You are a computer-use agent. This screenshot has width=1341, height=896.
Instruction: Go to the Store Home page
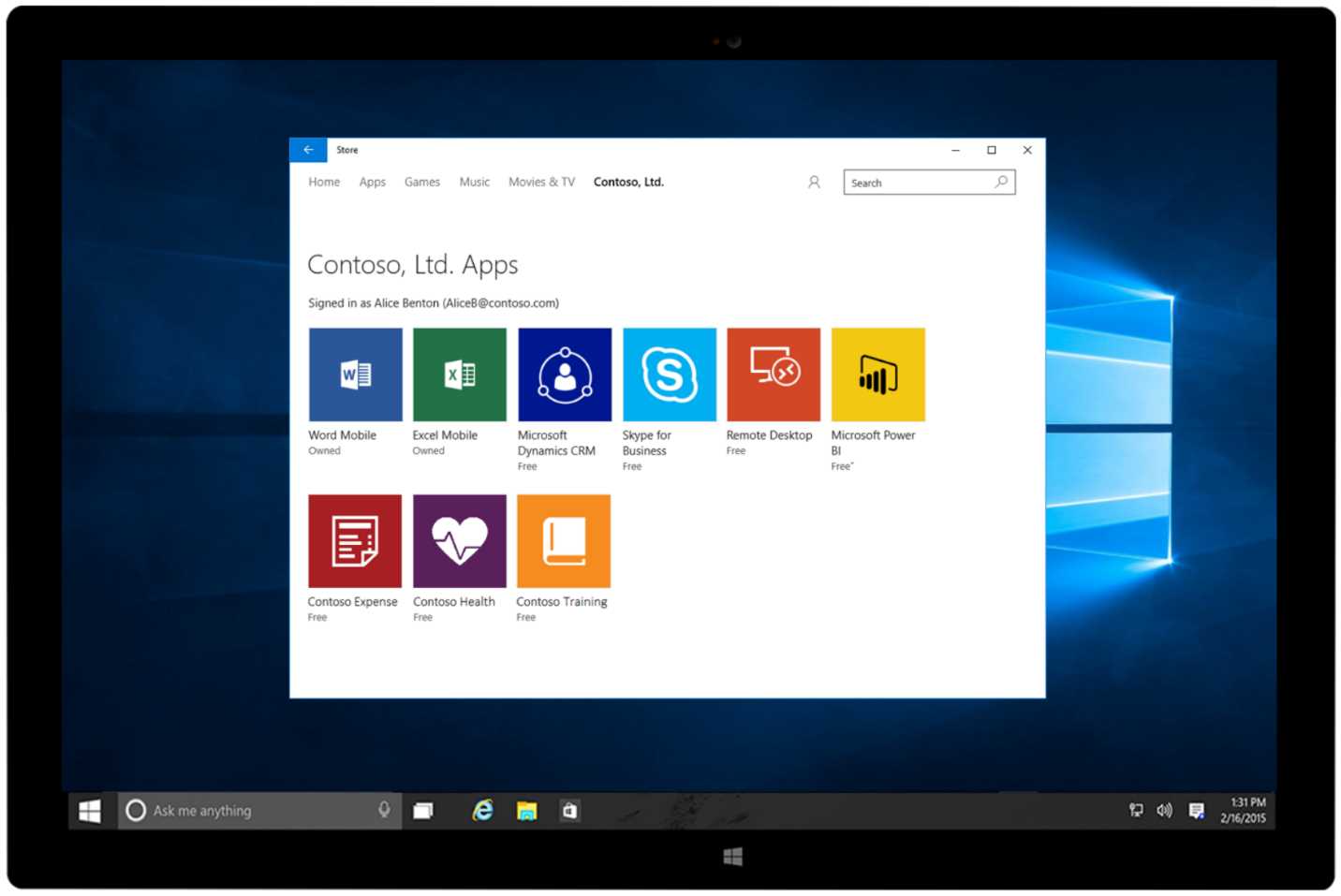point(323,182)
